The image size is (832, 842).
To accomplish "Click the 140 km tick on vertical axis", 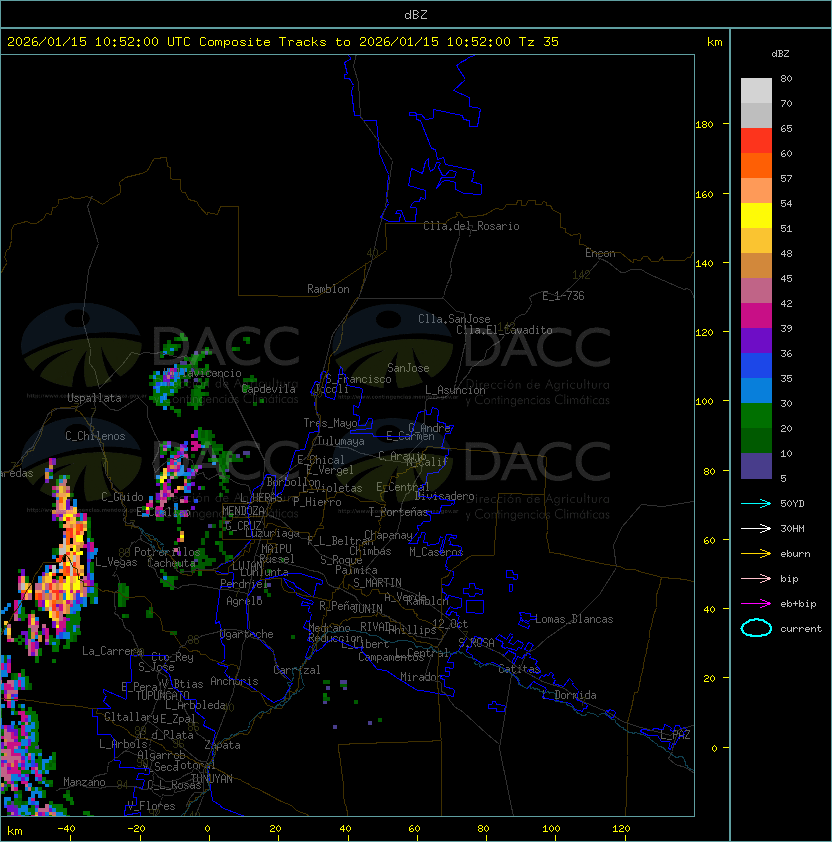I will [704, 264].
